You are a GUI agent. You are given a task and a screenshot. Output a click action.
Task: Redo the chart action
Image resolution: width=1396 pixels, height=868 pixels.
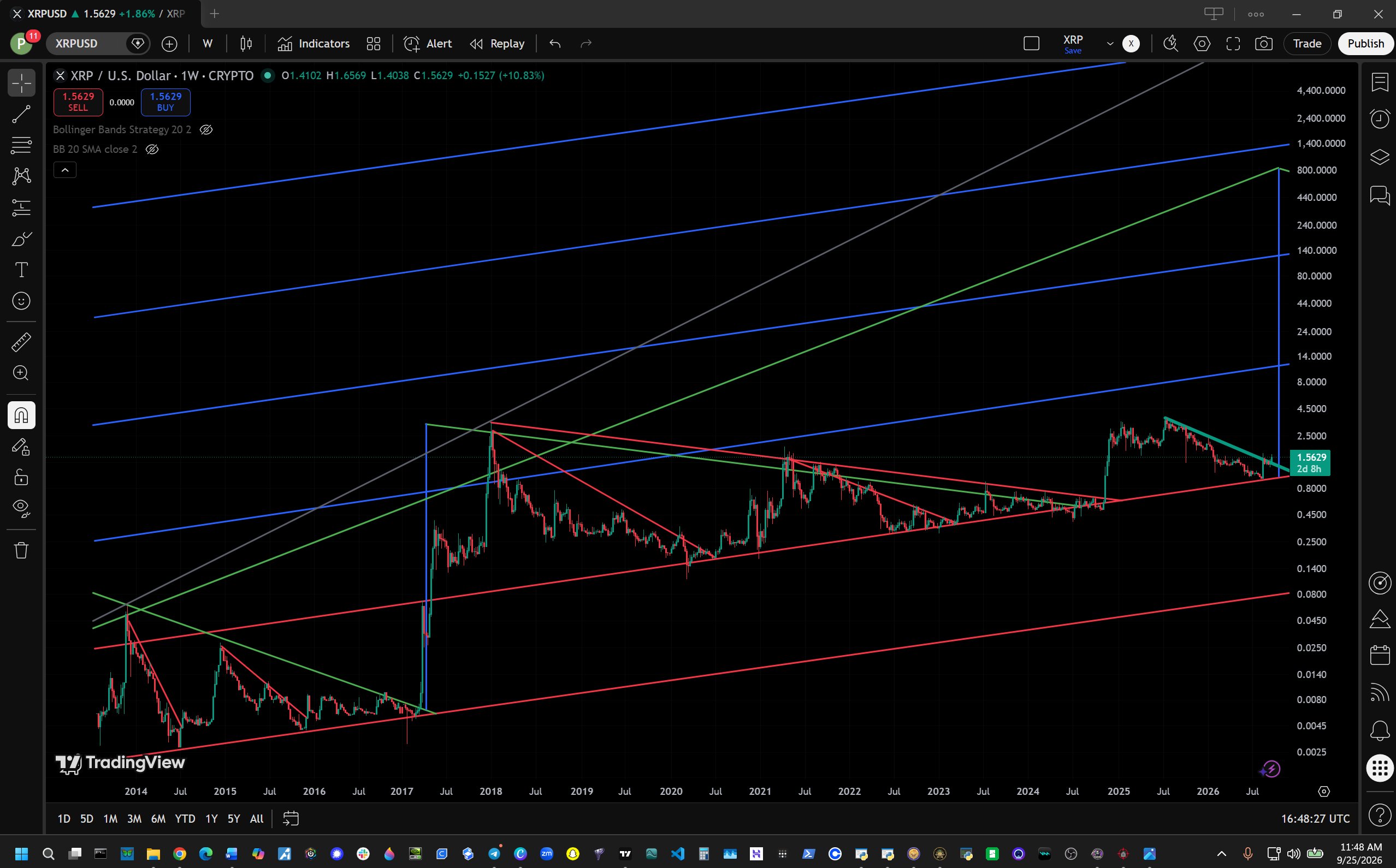pyautogui.click(x=585, y=44)
